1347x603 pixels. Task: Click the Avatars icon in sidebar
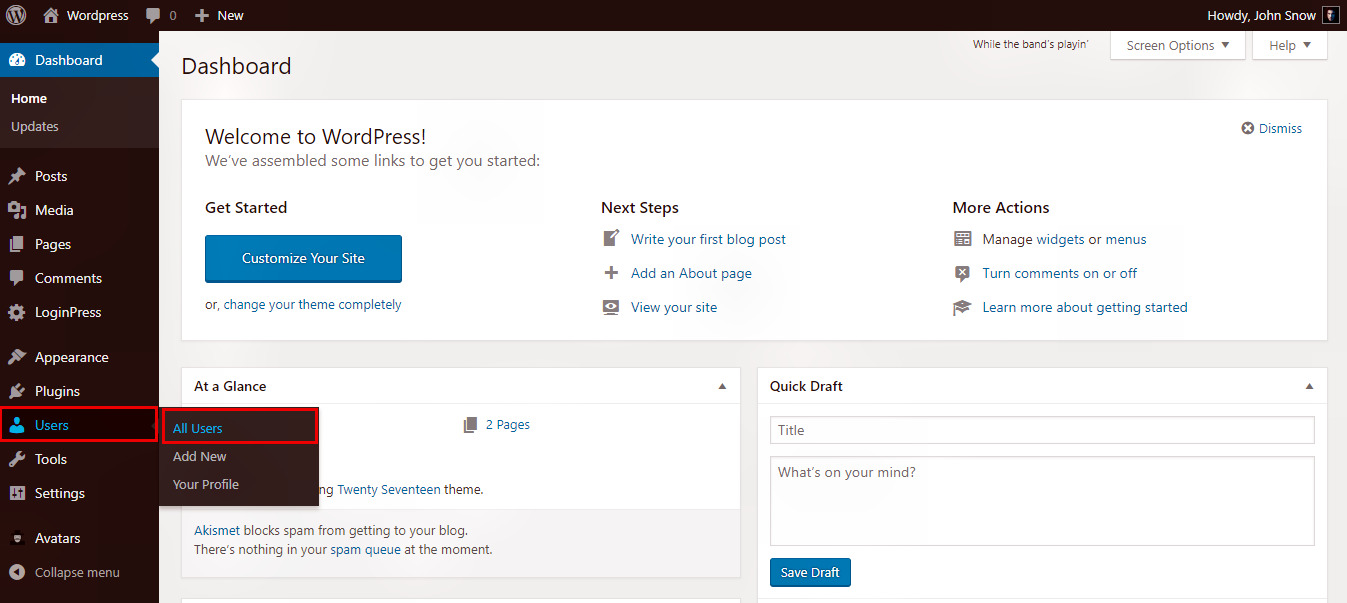(17, 538)
